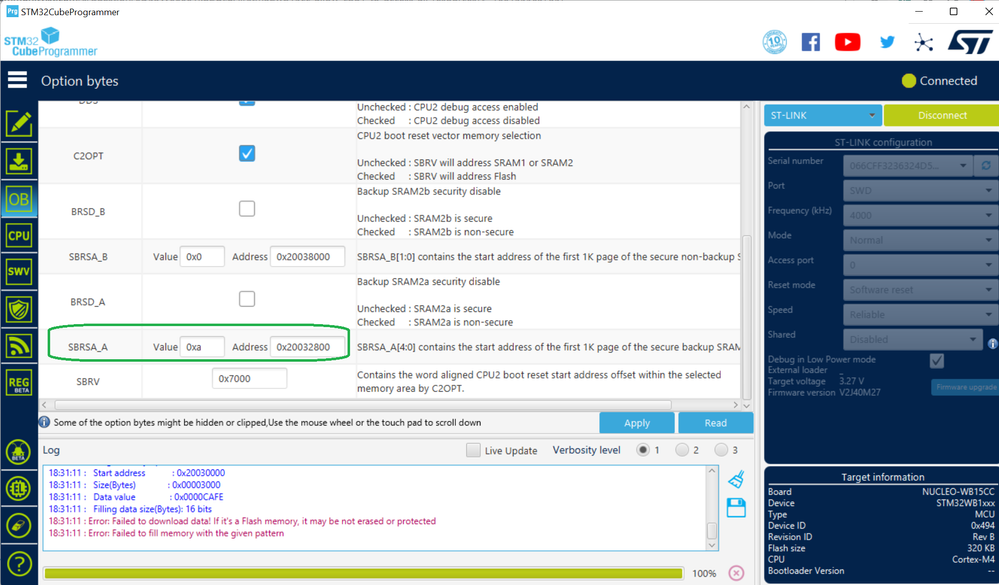Open the Frequency (kHz) dropdown
Viewport: 999px width, 585px height.
(x=921, y=215)
